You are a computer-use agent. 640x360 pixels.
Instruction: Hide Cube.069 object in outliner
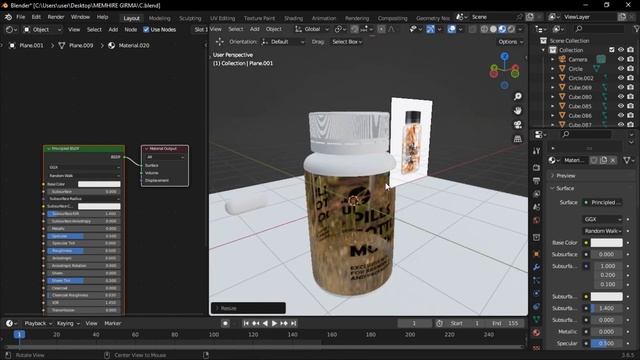(x=621, y=87)
